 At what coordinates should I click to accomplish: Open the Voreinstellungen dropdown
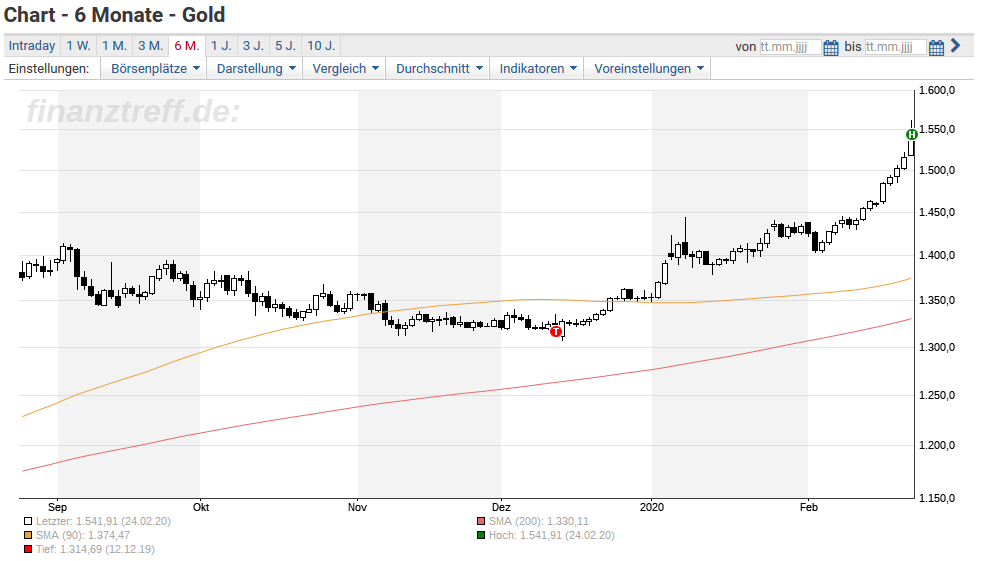(x=648, y=68)
